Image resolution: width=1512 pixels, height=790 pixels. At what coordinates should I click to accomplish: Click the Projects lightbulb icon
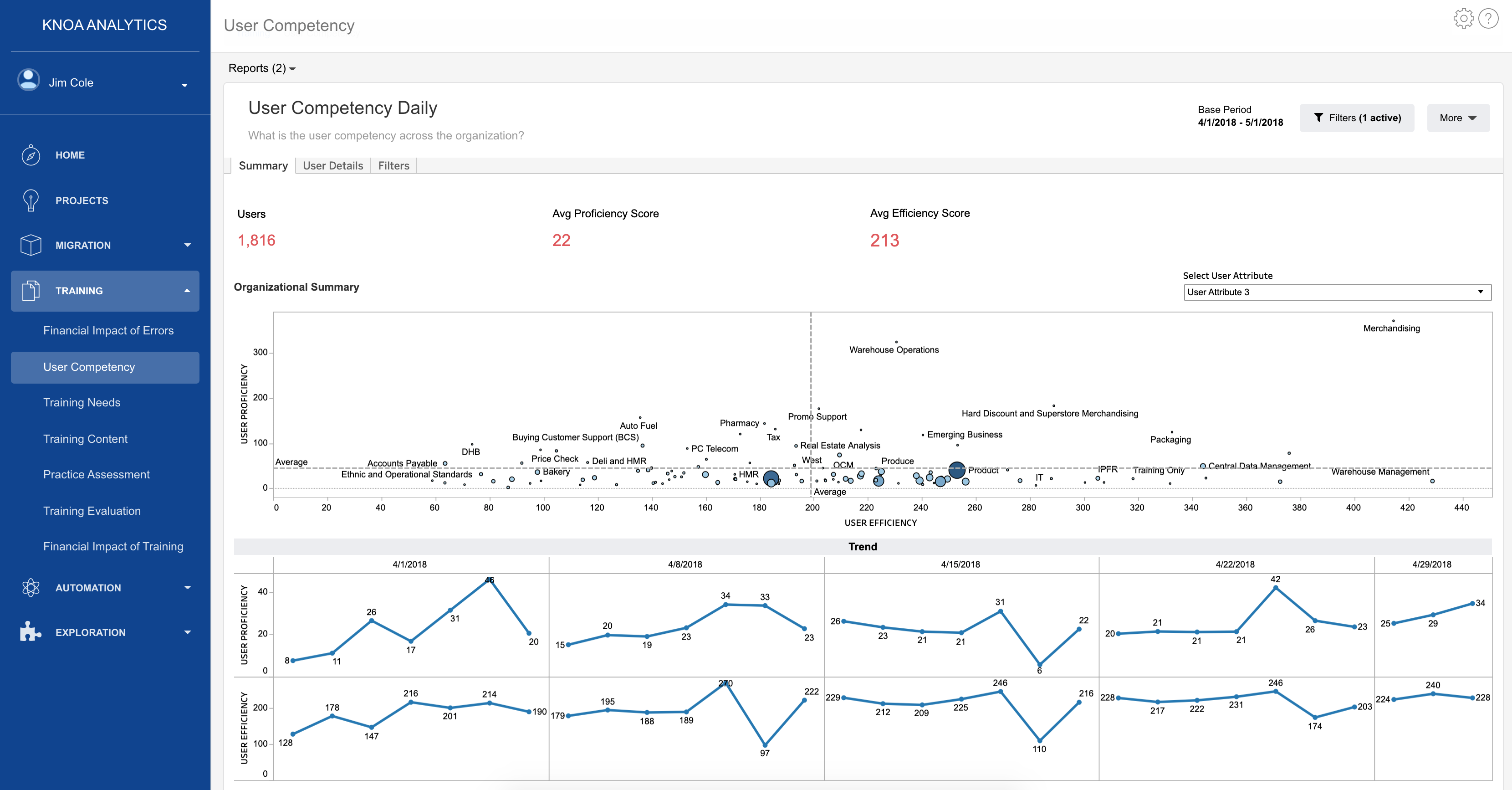pyautogui.click(x=31, y=200)
